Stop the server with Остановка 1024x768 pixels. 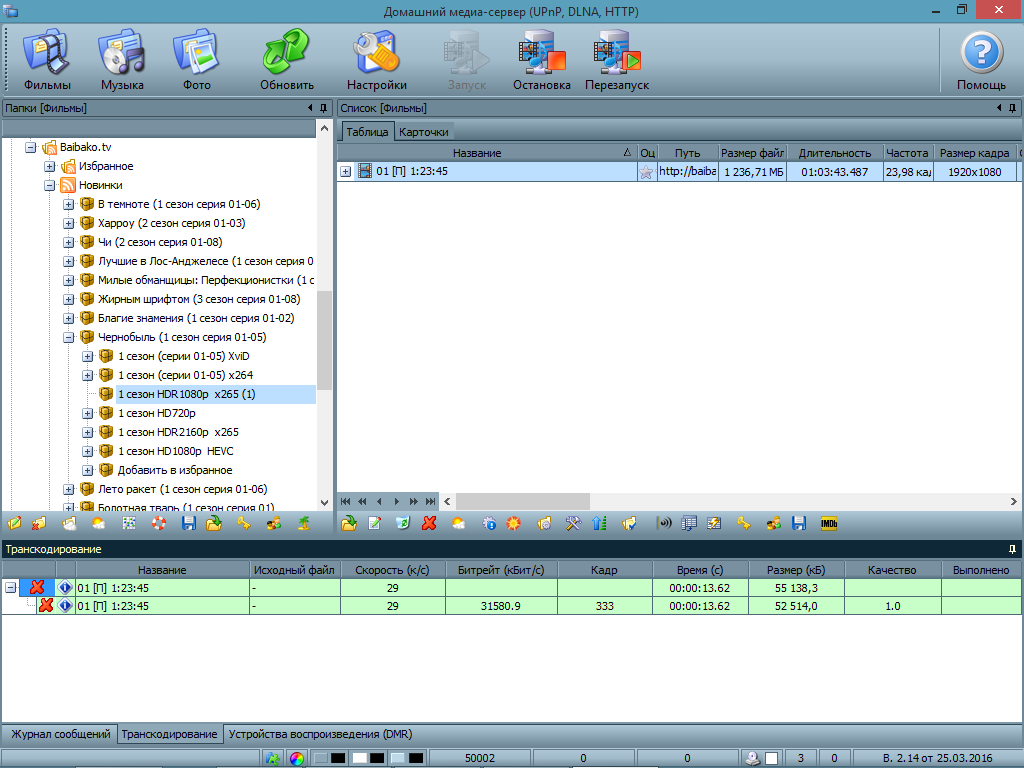pos(542,60)
